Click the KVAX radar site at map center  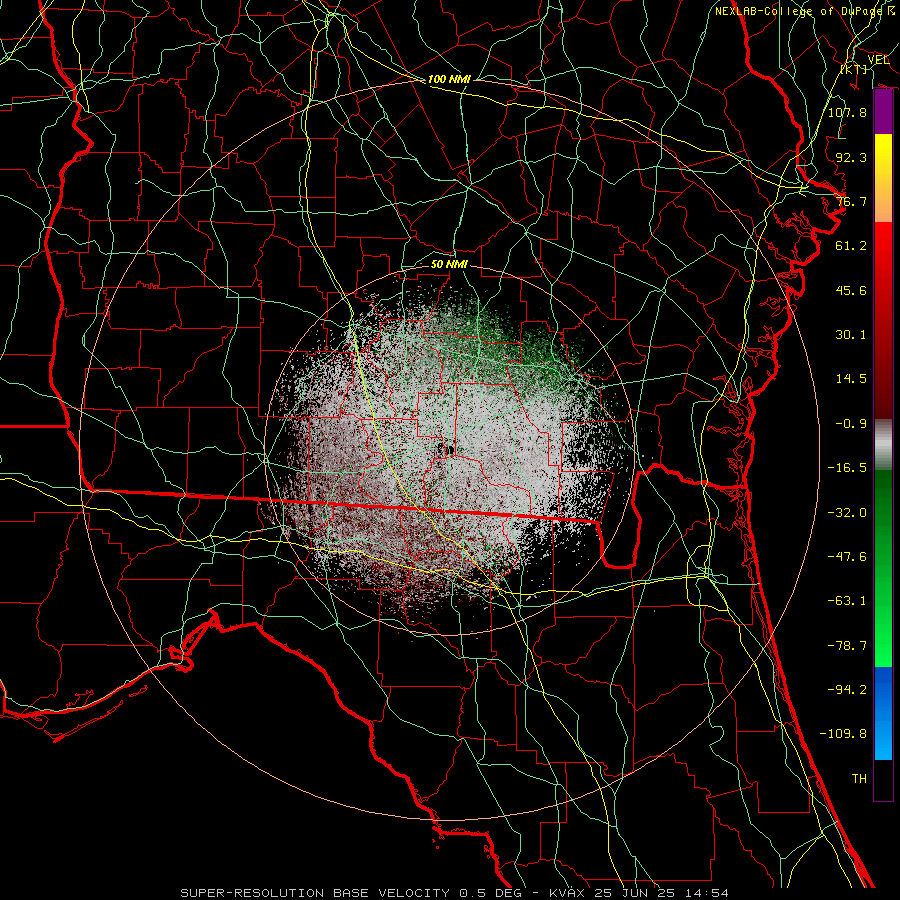(x=449, y=450)
